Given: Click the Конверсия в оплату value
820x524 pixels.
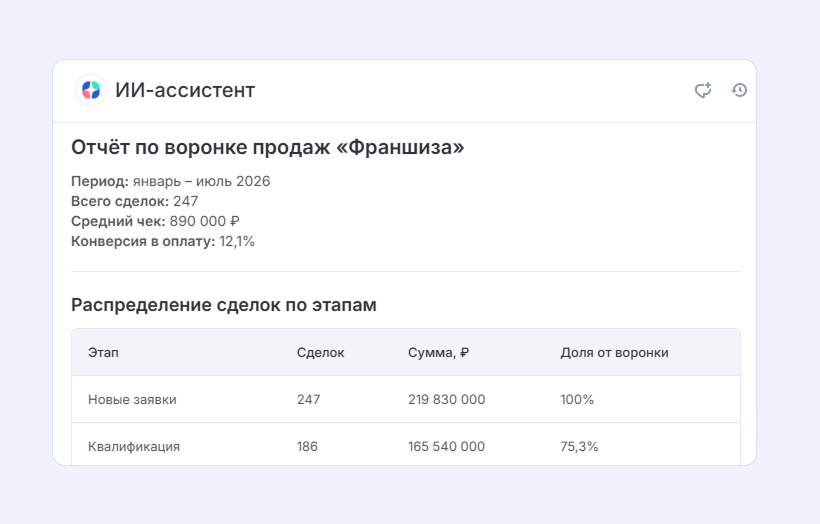Looking at the screenshot, I should pos(237,242).
